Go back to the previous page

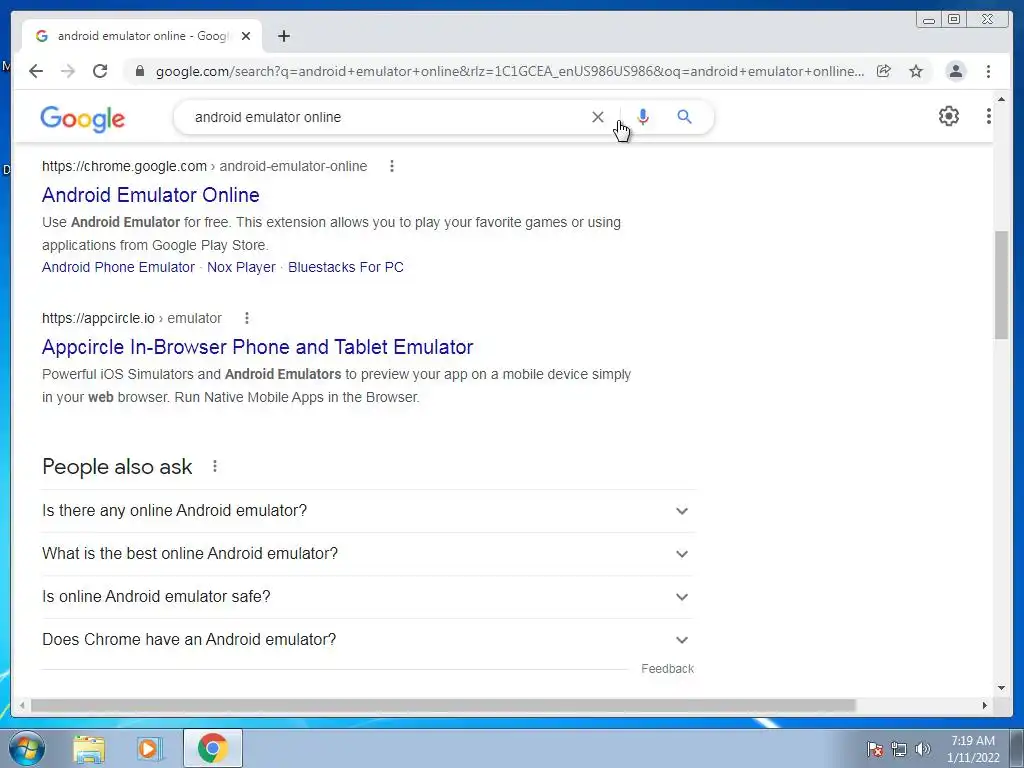(36, 71)
